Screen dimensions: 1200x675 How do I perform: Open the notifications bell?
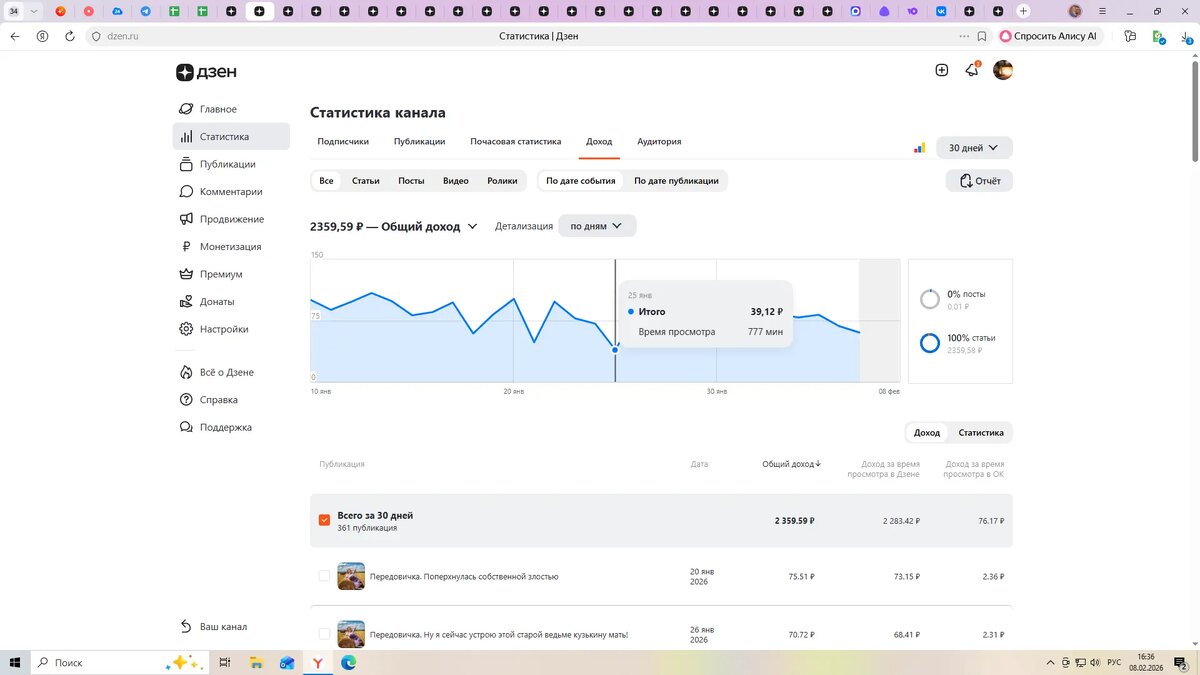point(971,70)
